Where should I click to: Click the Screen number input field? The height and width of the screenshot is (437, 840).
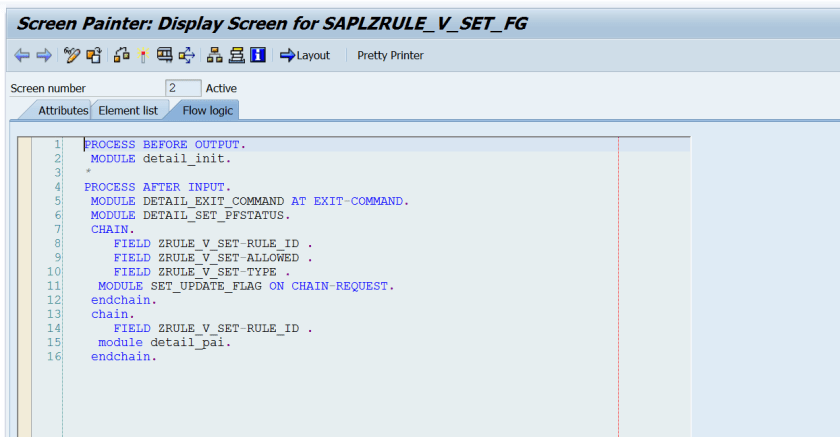[x=183, y=88]
